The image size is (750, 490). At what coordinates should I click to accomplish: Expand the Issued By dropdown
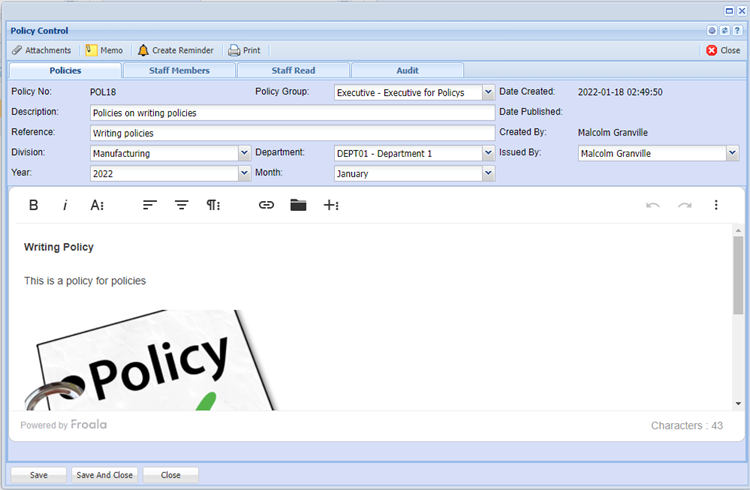[732, 153]
